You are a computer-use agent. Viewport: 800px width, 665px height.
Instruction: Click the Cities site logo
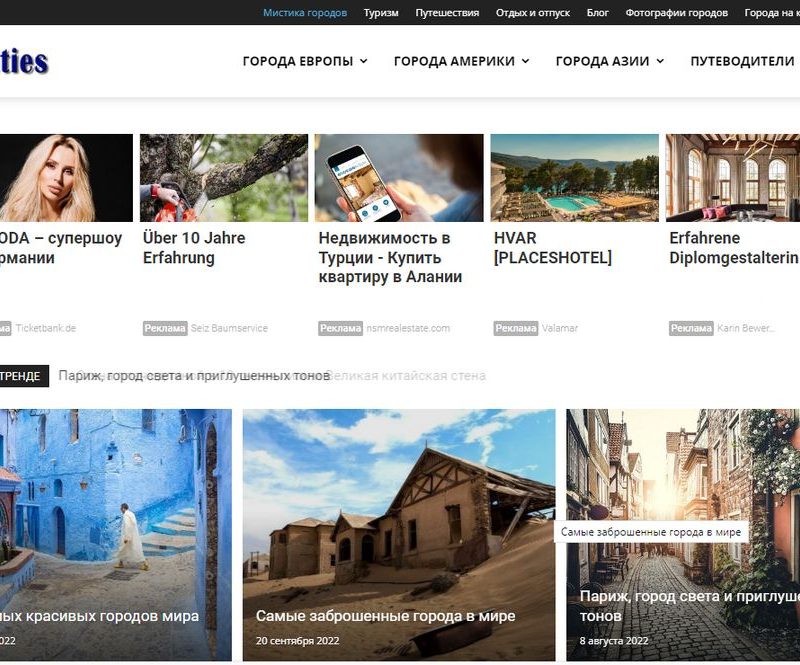(24, 62)
